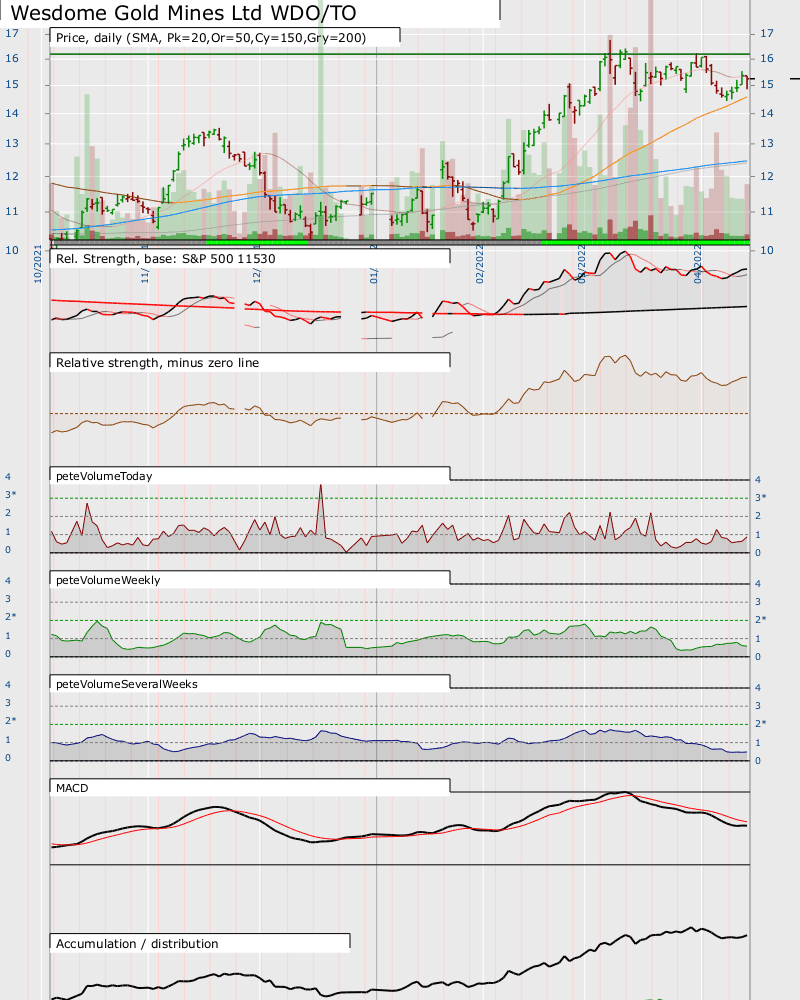Screen dimensions: 800x1000
Task: Click the 02/2022 date axis label
Action: [x=480, y=263]
